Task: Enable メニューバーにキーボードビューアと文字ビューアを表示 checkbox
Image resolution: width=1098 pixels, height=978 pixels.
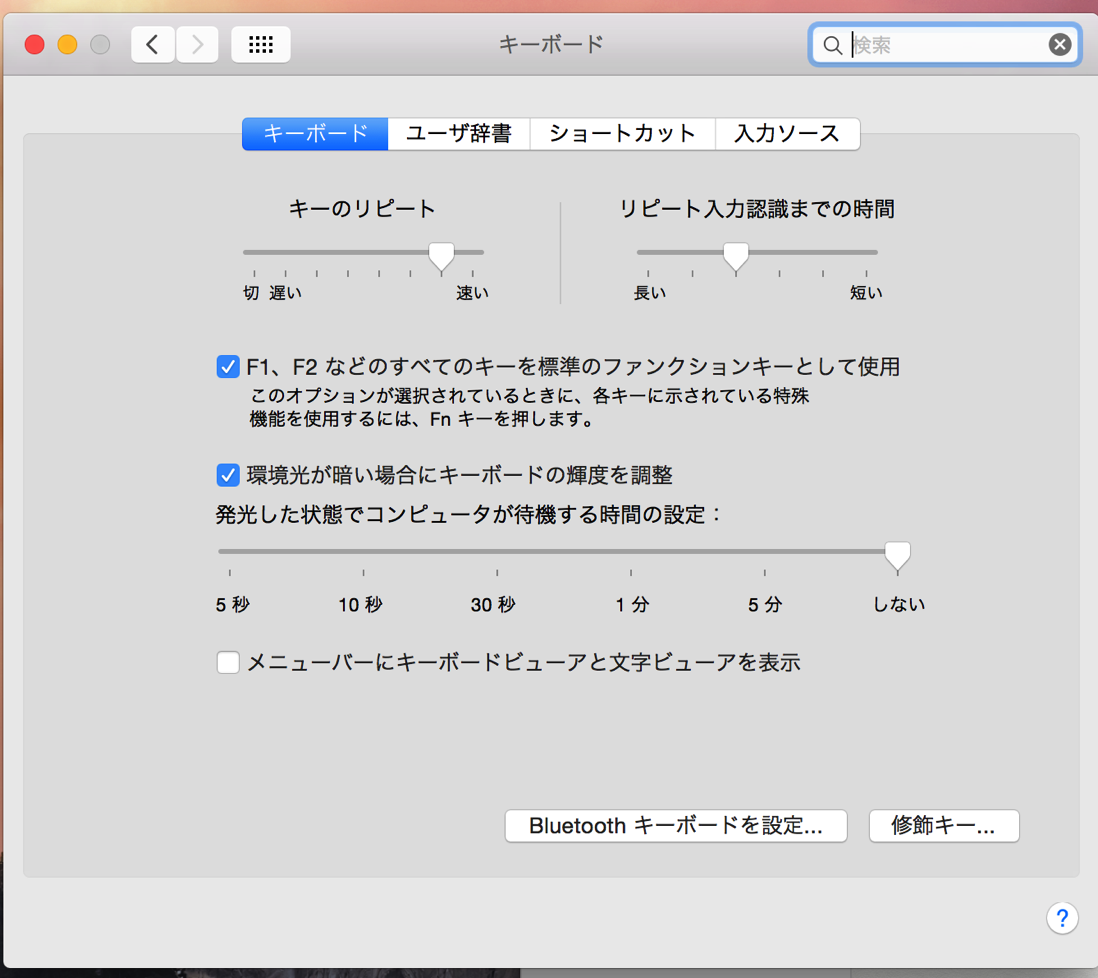Action: click(x=228, y=662)
